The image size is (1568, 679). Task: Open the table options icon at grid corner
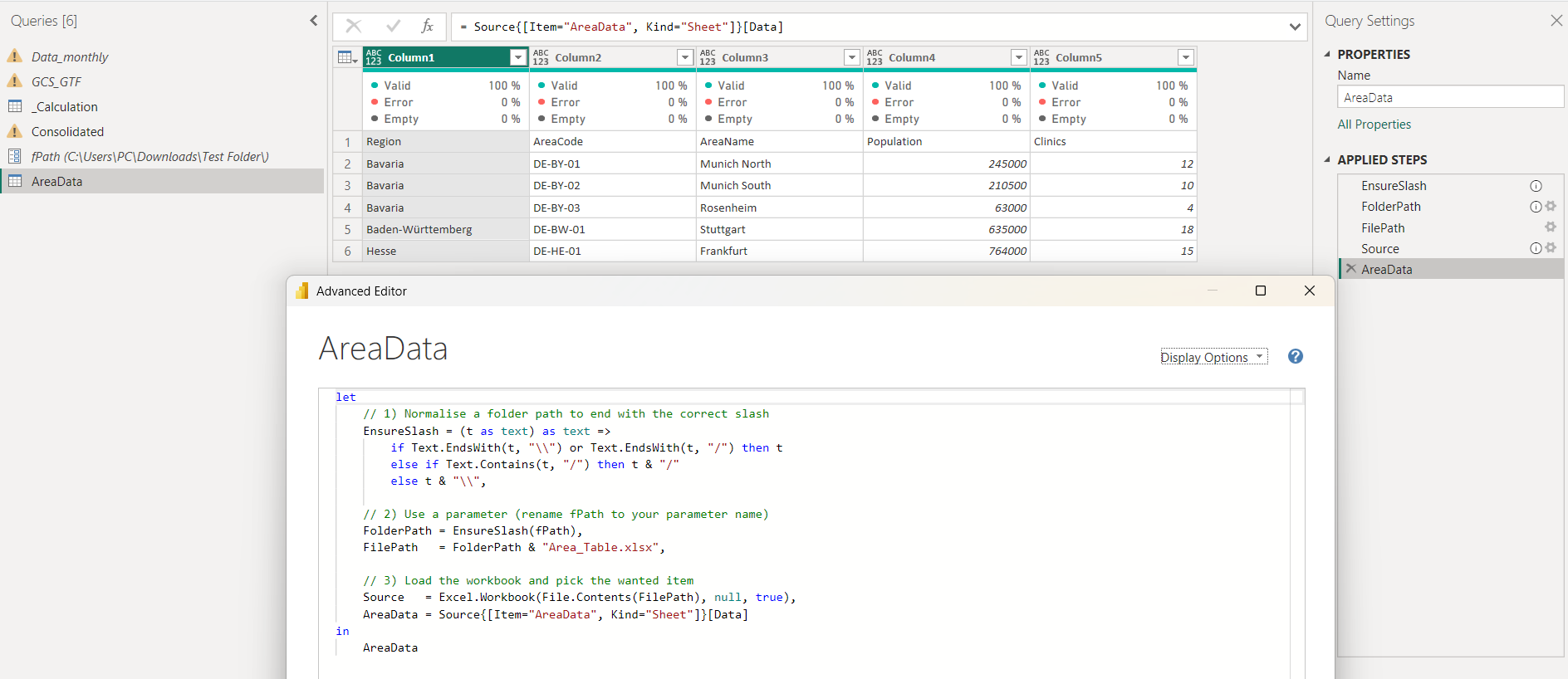coord(347,57)
